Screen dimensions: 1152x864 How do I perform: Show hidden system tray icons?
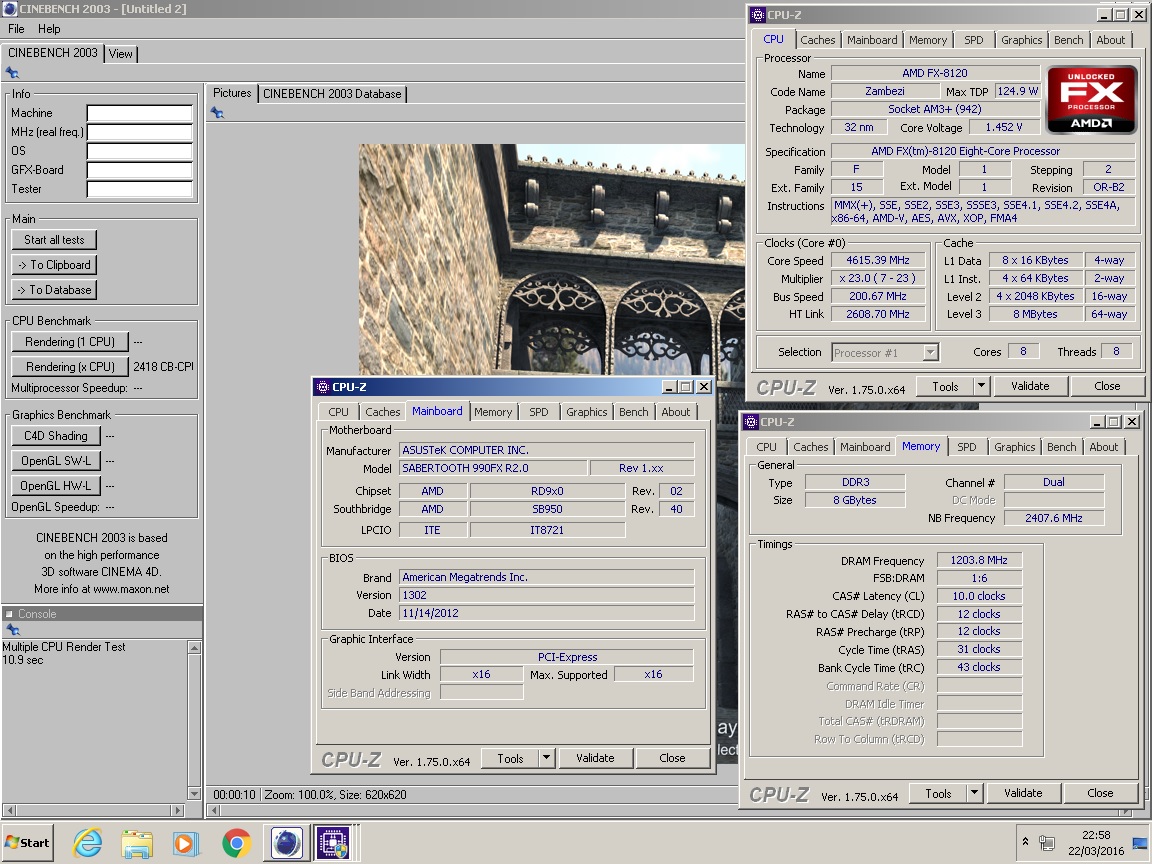(x=1025, y=842)
